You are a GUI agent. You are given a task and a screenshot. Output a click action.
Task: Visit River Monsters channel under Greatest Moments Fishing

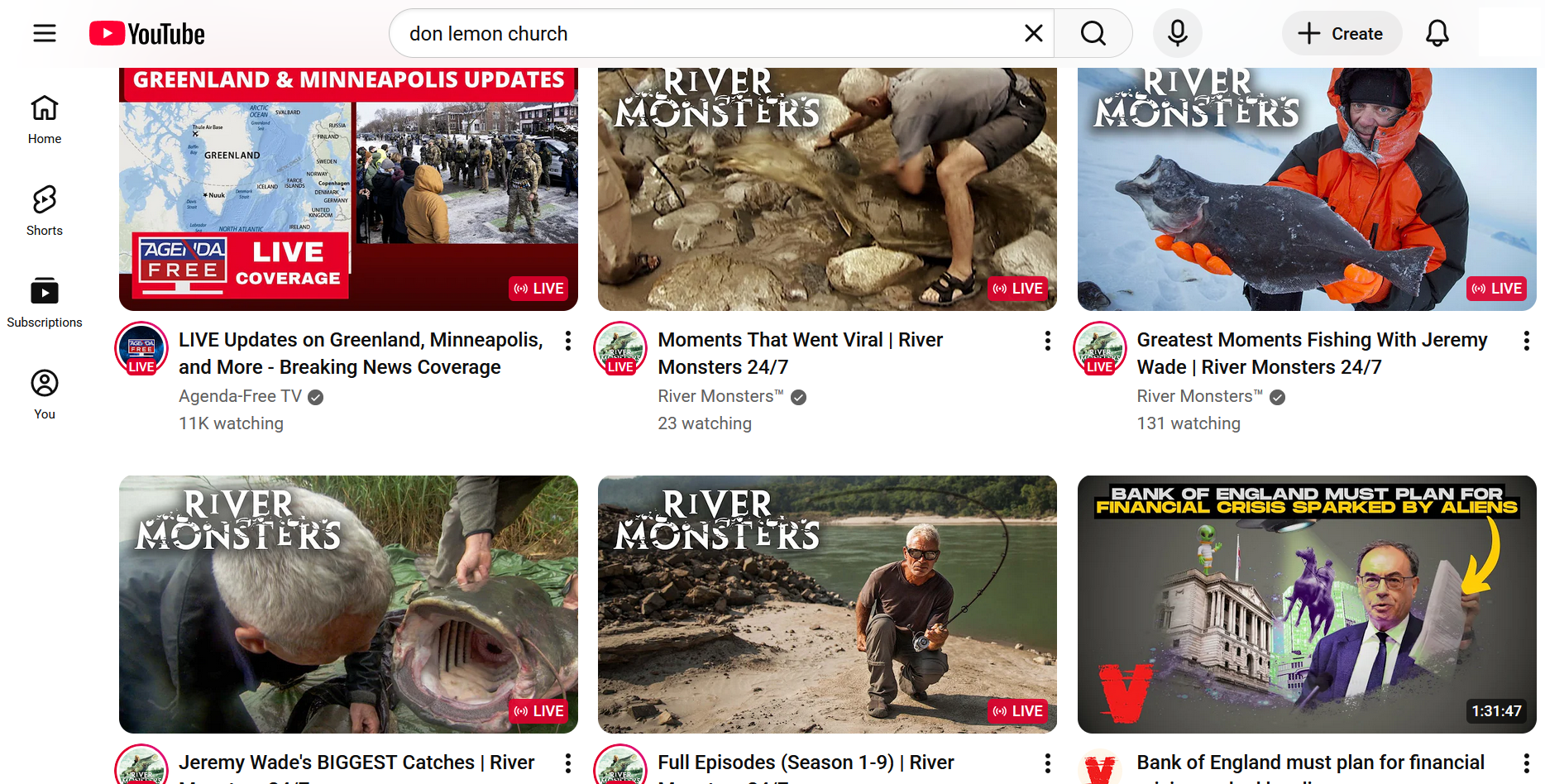pos(1199,396)
